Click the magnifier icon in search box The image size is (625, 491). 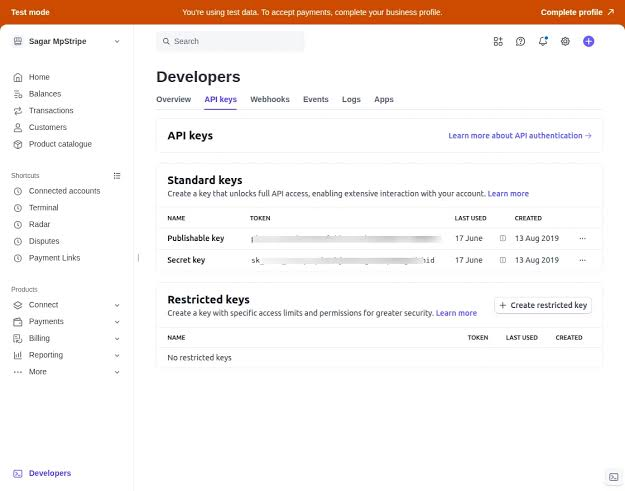166,41
